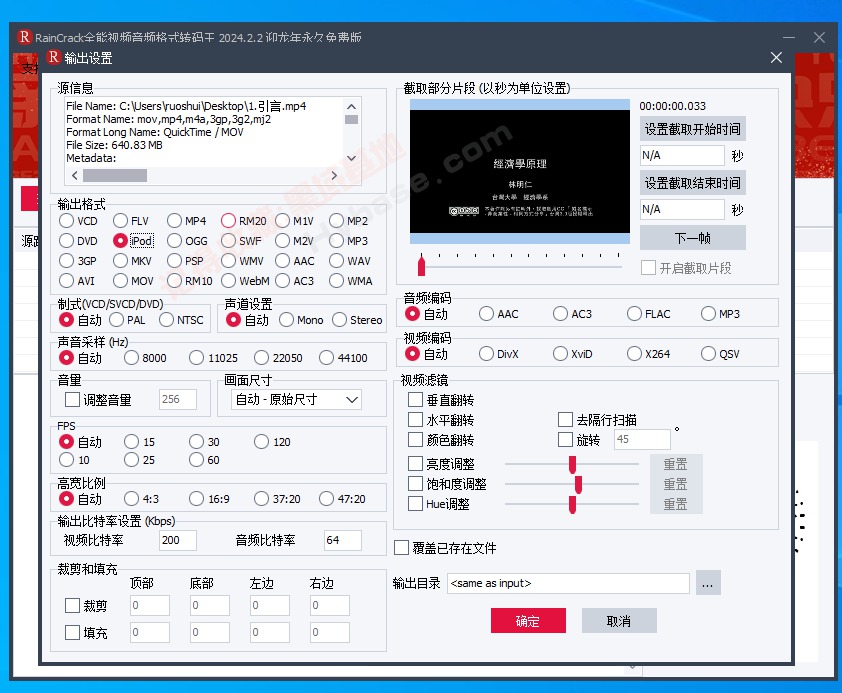This screenshot has width=842, height=693.
Task: Click the 输出目录 path field
Action: [x=568, y=583]
